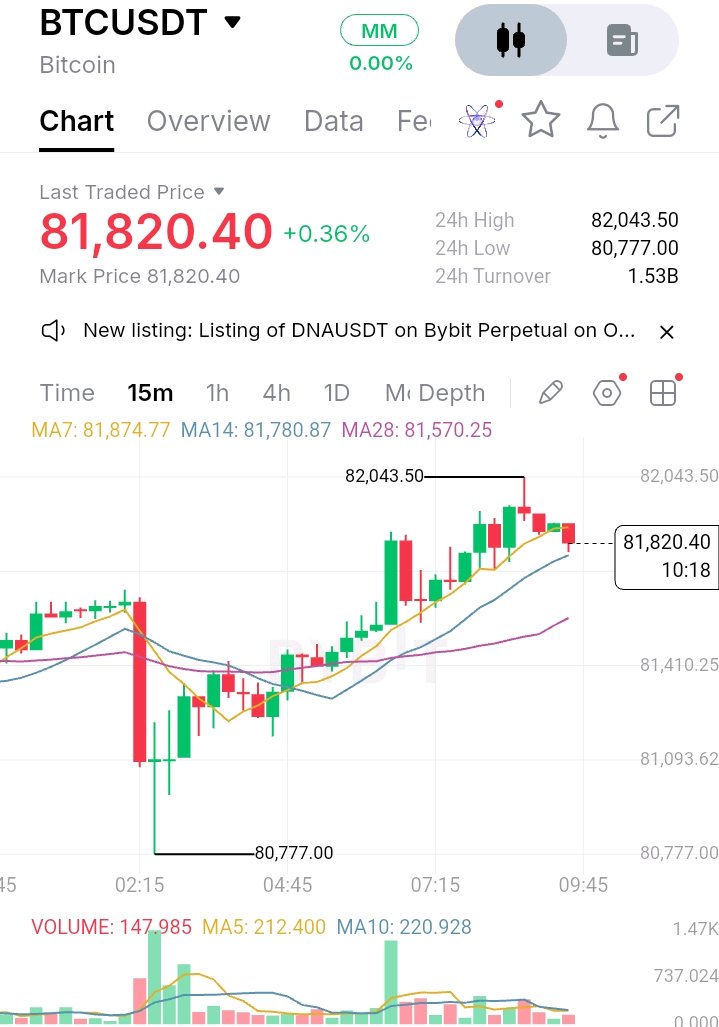The height and width of the screenshot is (1027, 719).
Task: Click the 24h Low value 80,777.00
Action: click(635, 248)
